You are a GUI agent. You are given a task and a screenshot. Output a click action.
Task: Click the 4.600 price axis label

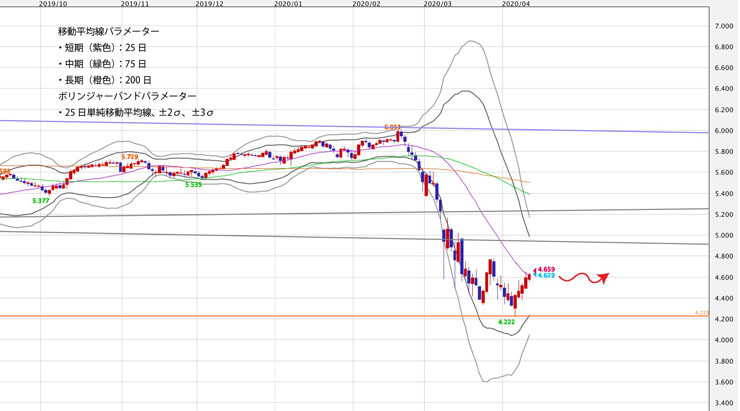(x=724, y=277)
